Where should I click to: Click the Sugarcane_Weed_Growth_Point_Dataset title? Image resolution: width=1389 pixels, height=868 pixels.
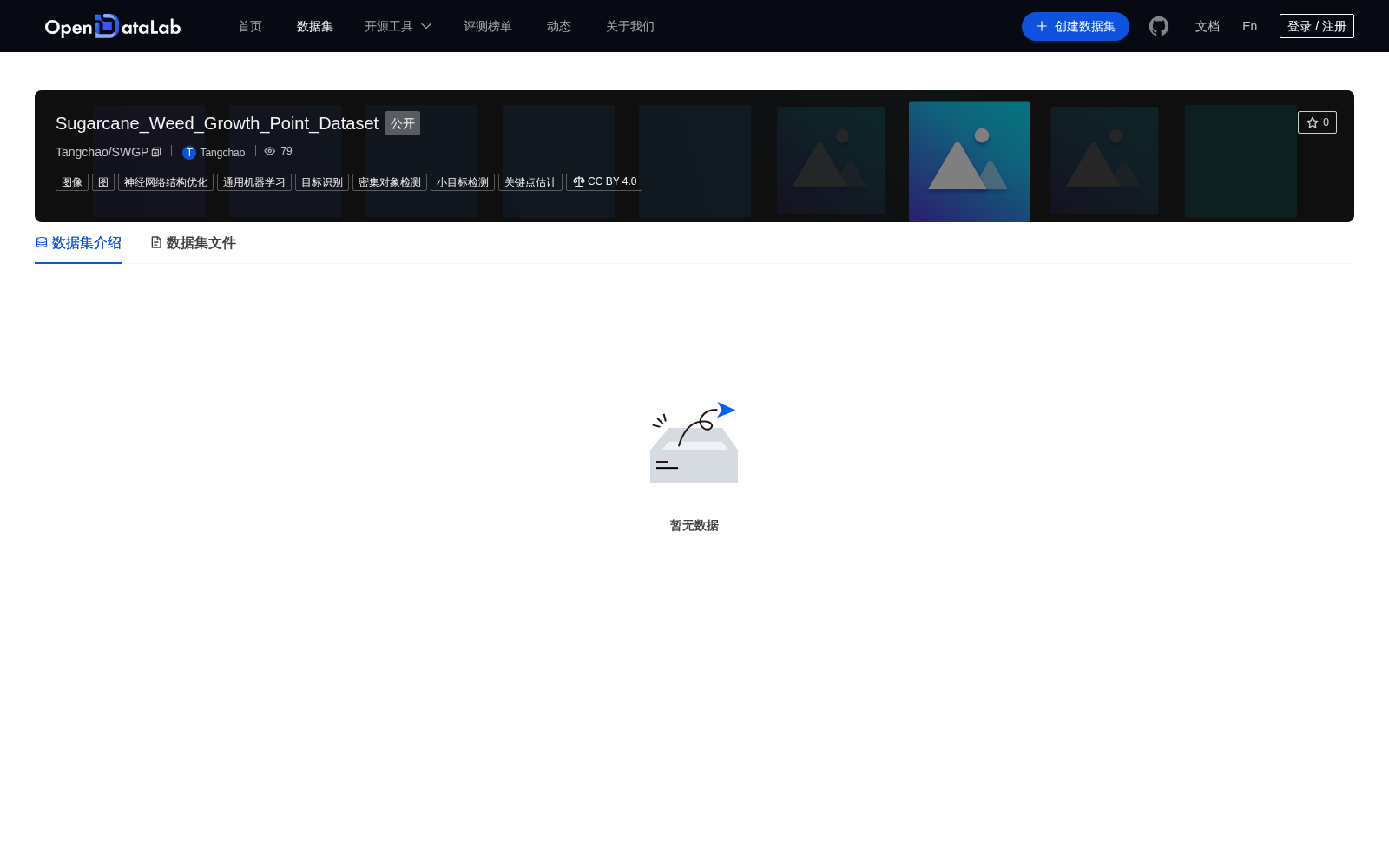(x=217, y=123)
